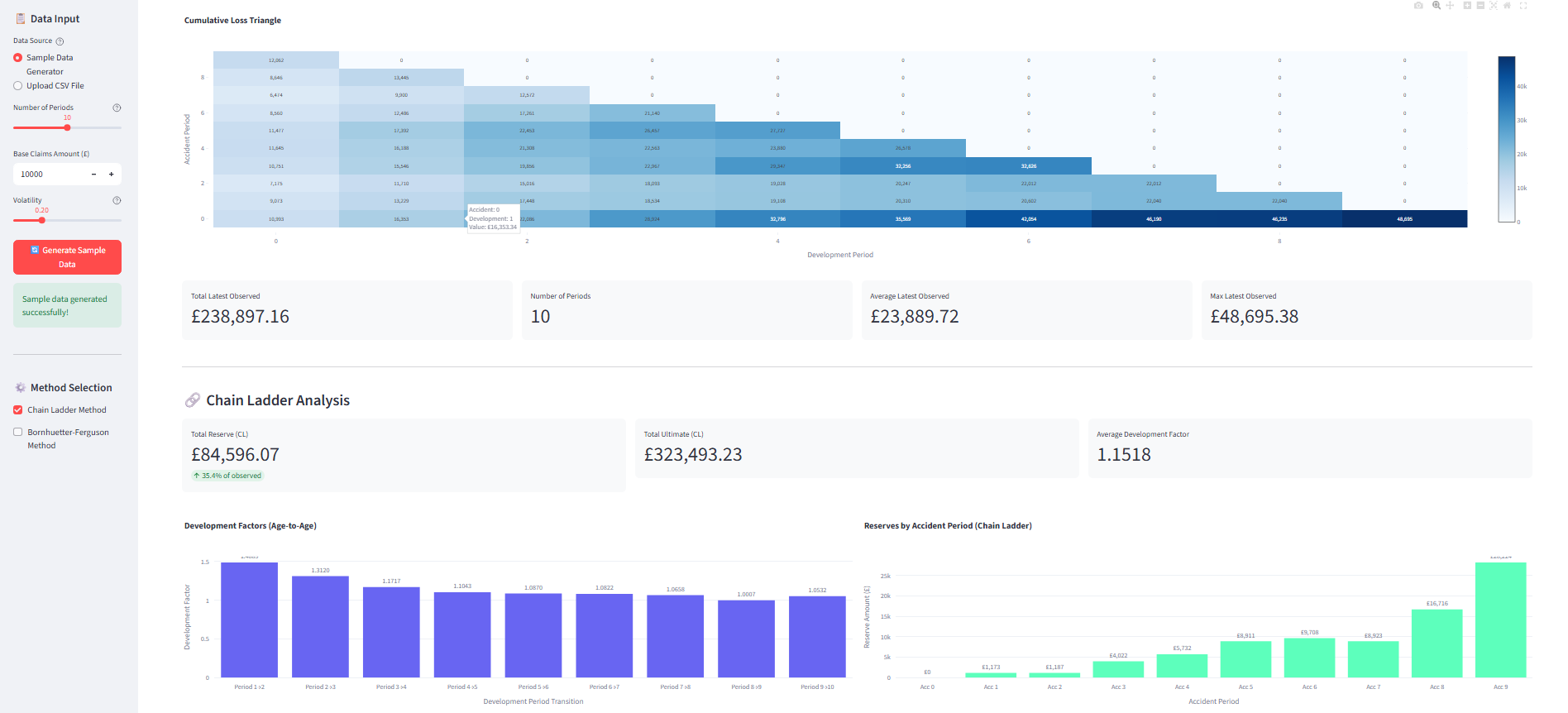
Task: Zoom out using the minus chart icon
Action: 1480,6
